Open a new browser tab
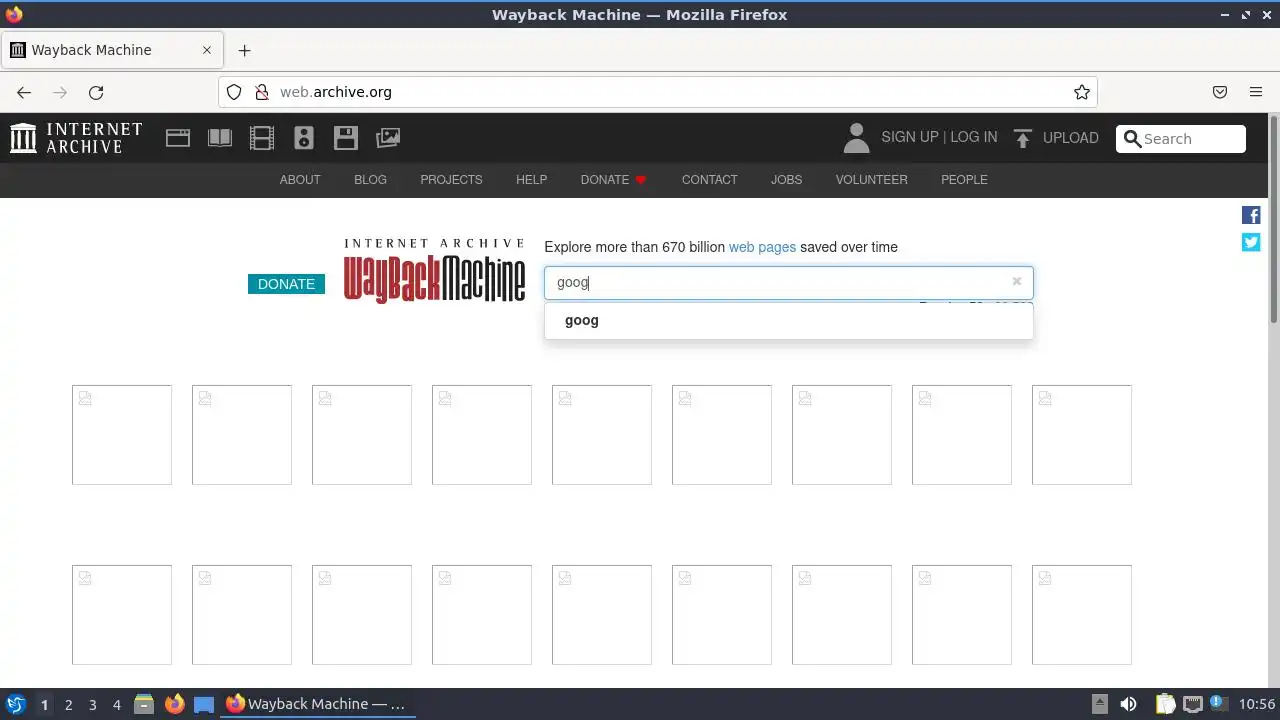The width and height of the screenshot is (1280, 720). (x=244, y=50)
